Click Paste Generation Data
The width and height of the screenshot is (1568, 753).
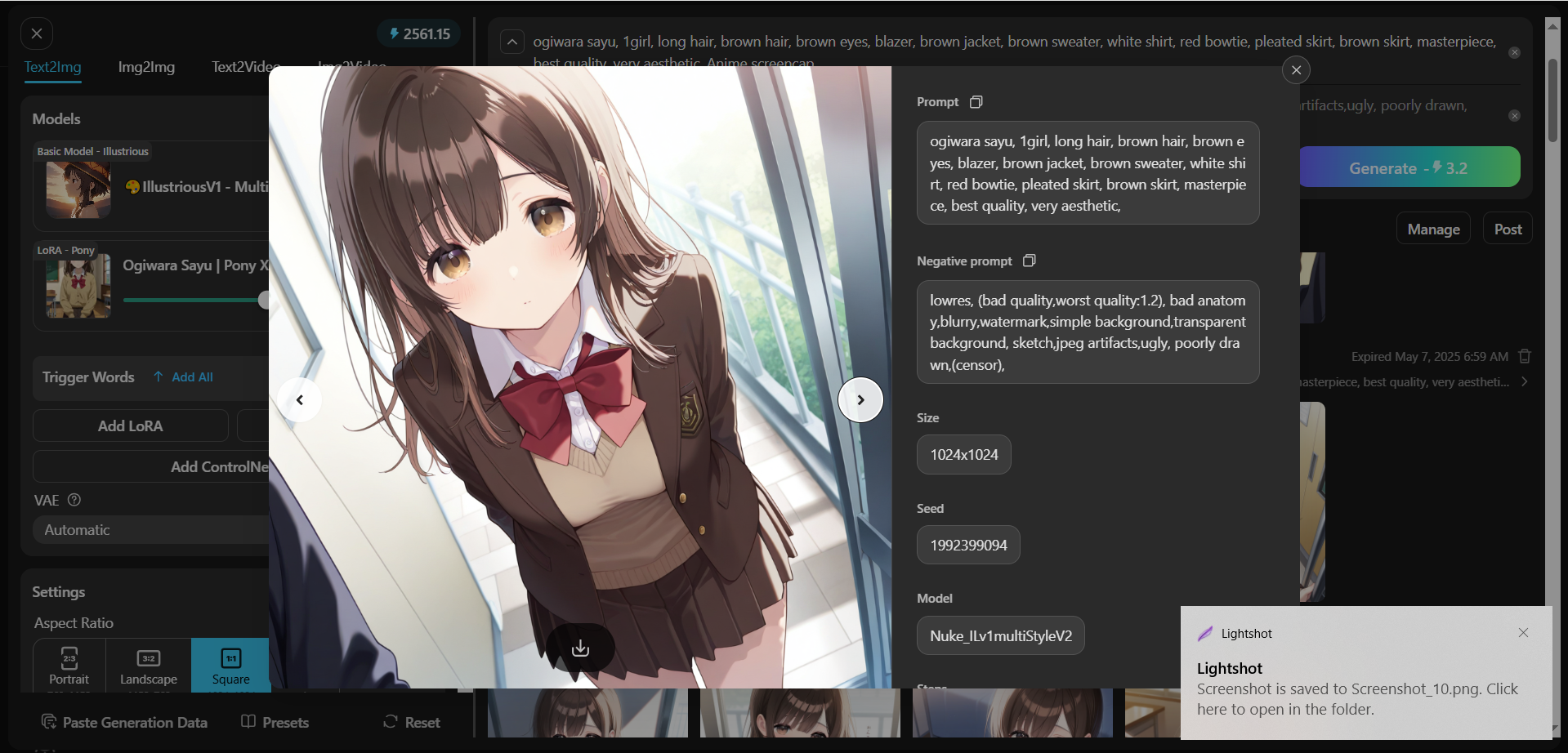point(124,722)
